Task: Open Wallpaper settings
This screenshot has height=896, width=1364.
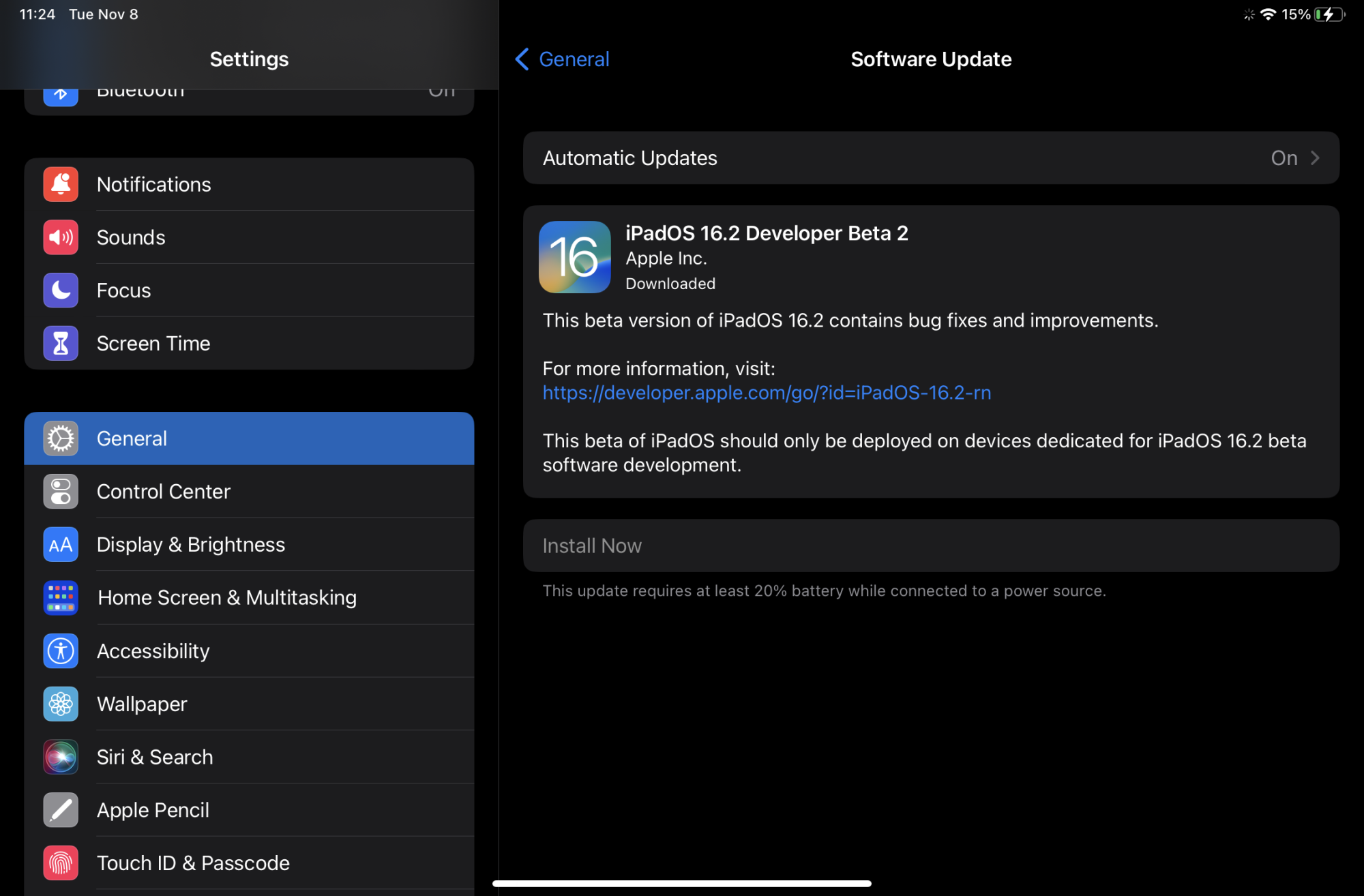Action: [x=249, y=704]
